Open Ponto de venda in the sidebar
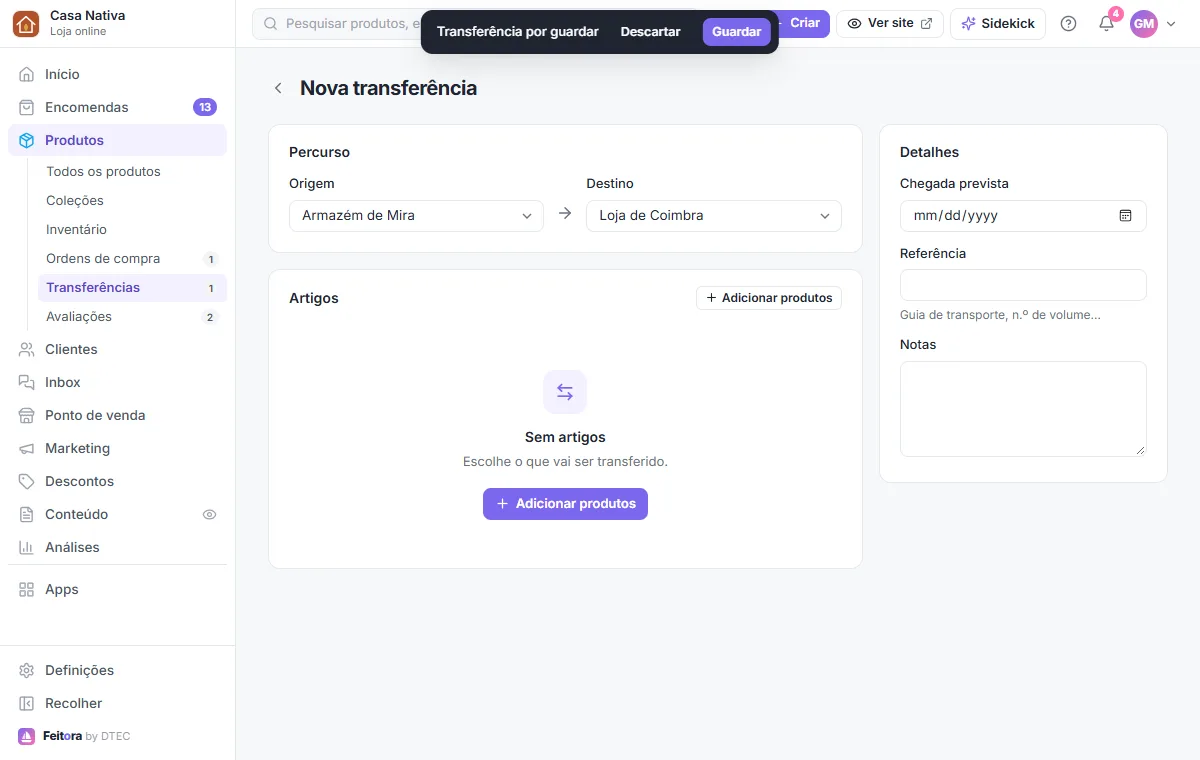The height and width of the screenshot is (760, 1200). (117, 415)
